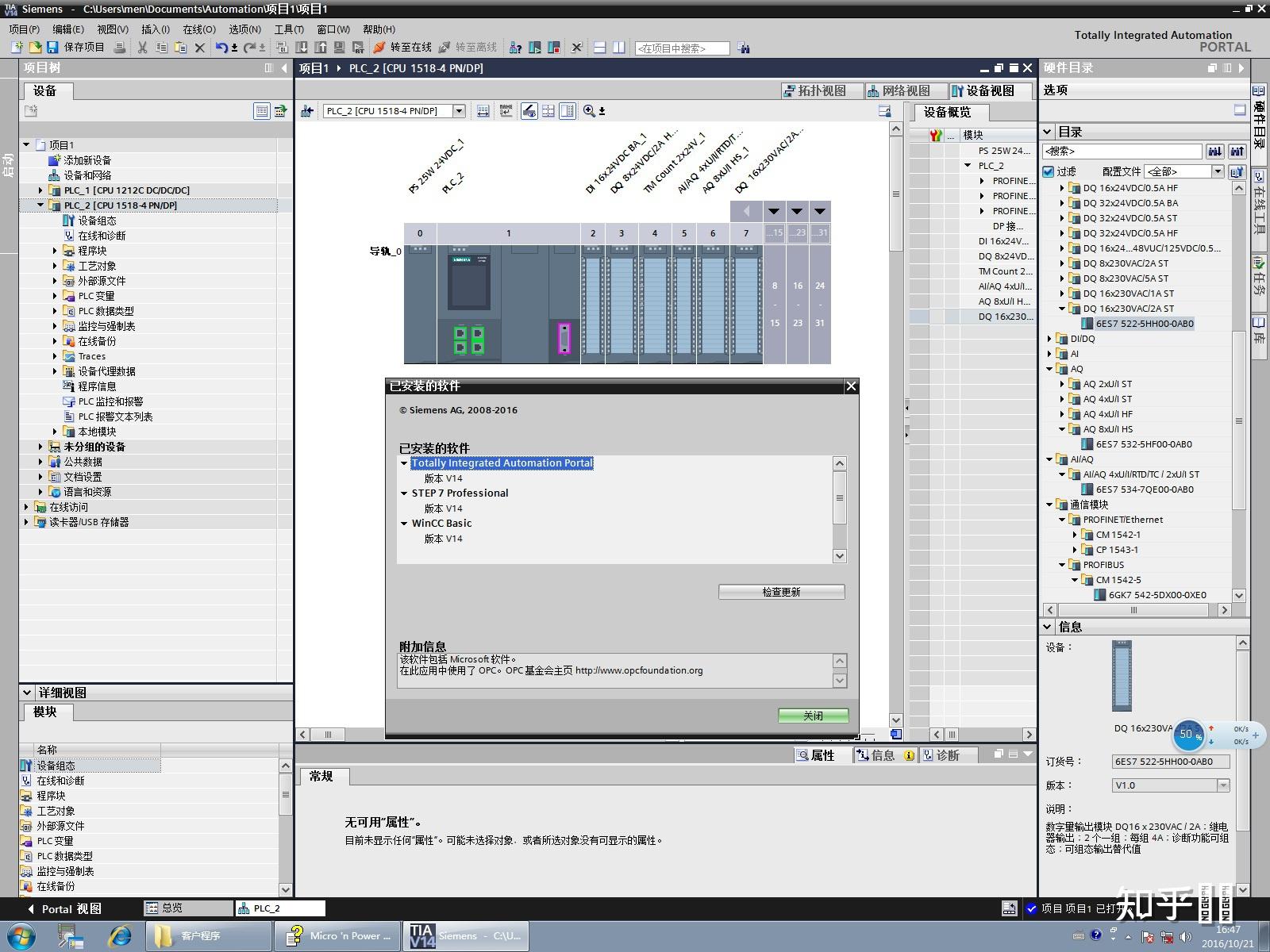This screenshot has height=952, width=1270.
Task: Focus the catalog <搜索> input field
Action: coord(1122,151)
